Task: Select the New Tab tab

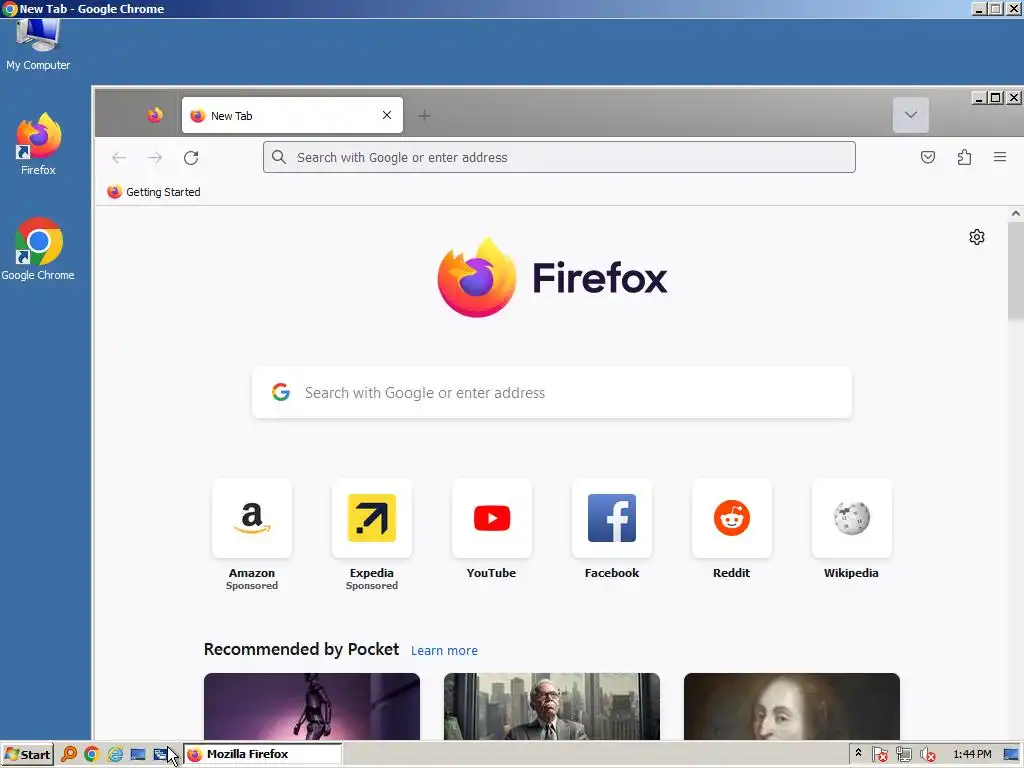Action: coord(292,116)
